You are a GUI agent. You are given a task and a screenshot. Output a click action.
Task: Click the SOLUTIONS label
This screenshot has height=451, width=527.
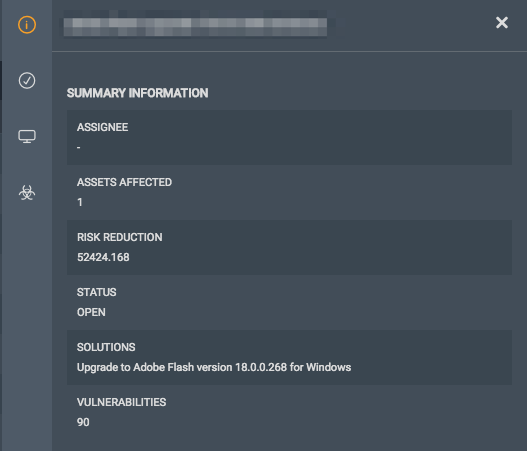pyautogui.click(x=106, y=347)
